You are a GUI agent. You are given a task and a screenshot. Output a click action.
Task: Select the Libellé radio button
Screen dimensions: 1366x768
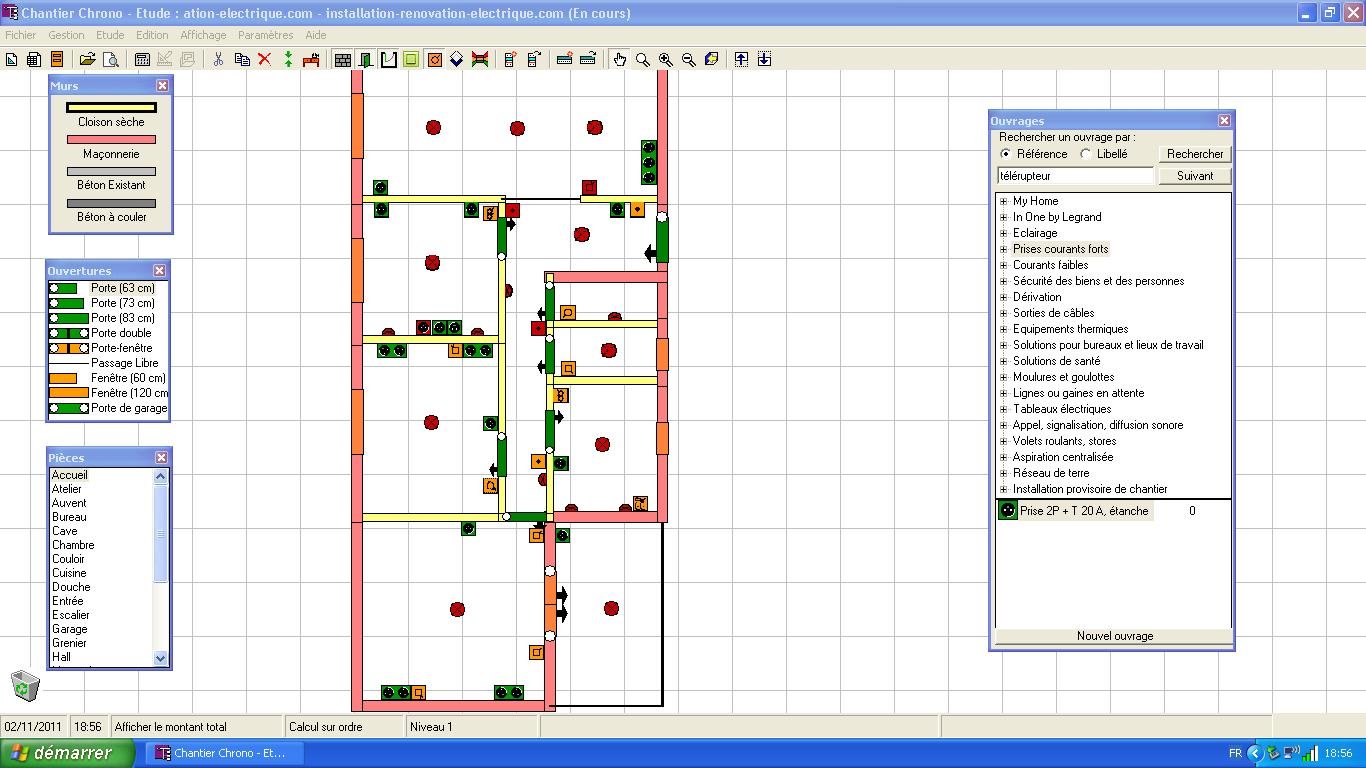coord(1085,154)
